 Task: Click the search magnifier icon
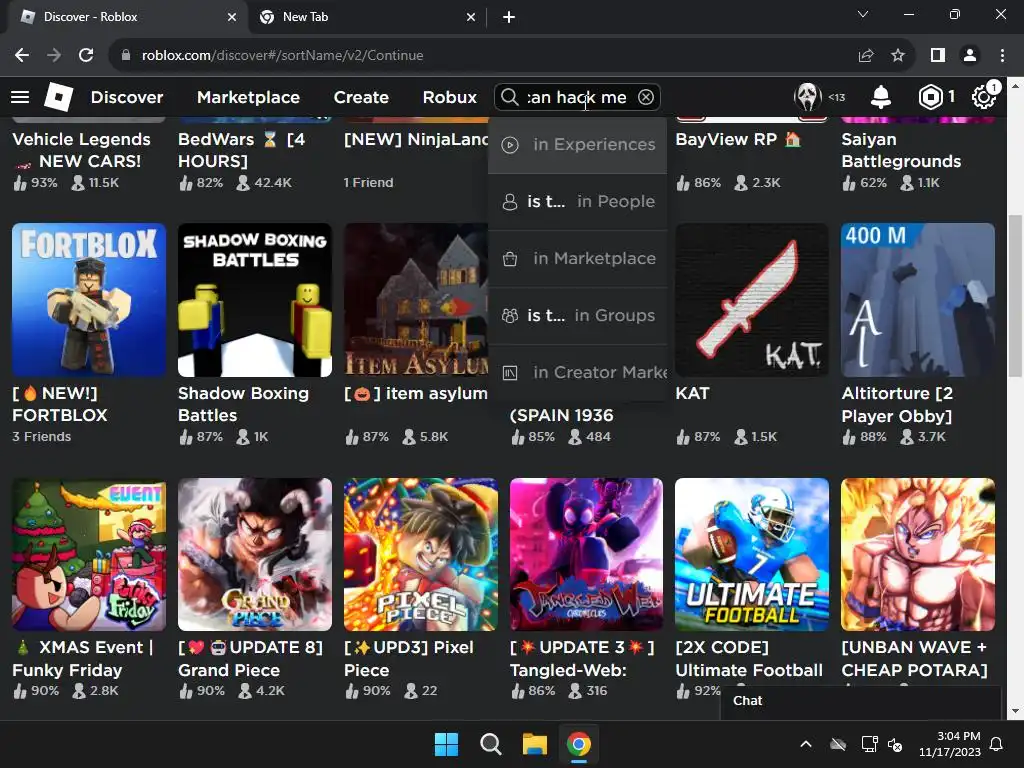[509, 97]
